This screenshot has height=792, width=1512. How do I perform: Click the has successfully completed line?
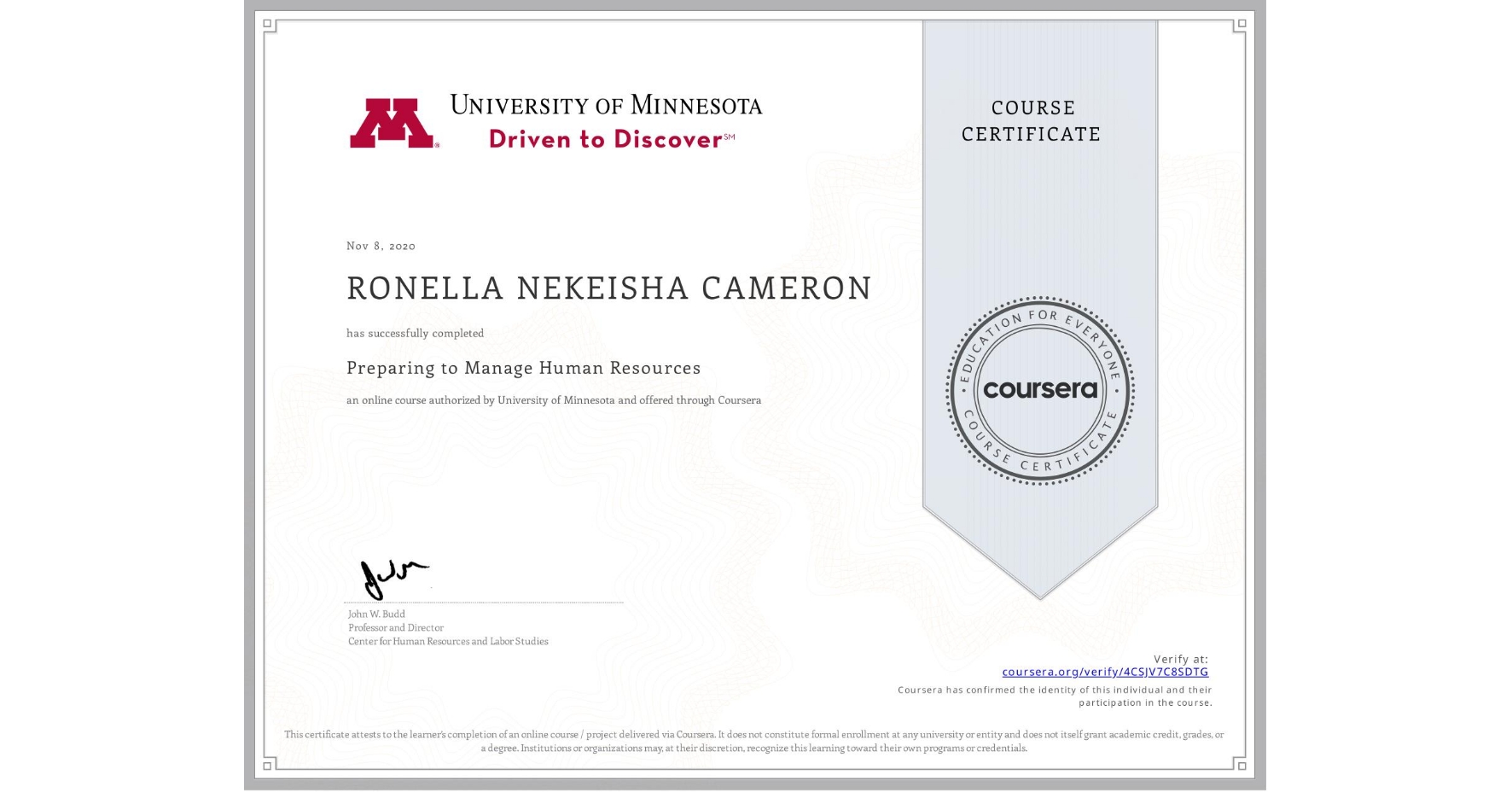point(415,333)
